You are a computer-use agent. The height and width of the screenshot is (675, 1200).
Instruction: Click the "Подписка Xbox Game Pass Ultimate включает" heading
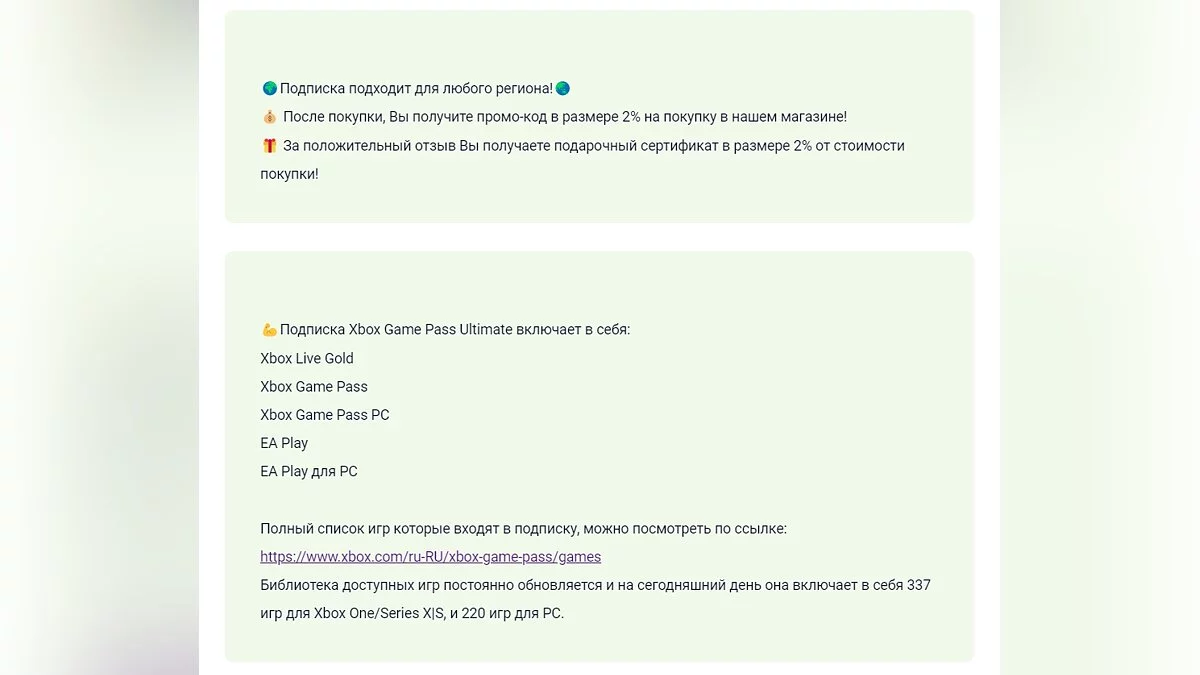click(x=455, y=330)
